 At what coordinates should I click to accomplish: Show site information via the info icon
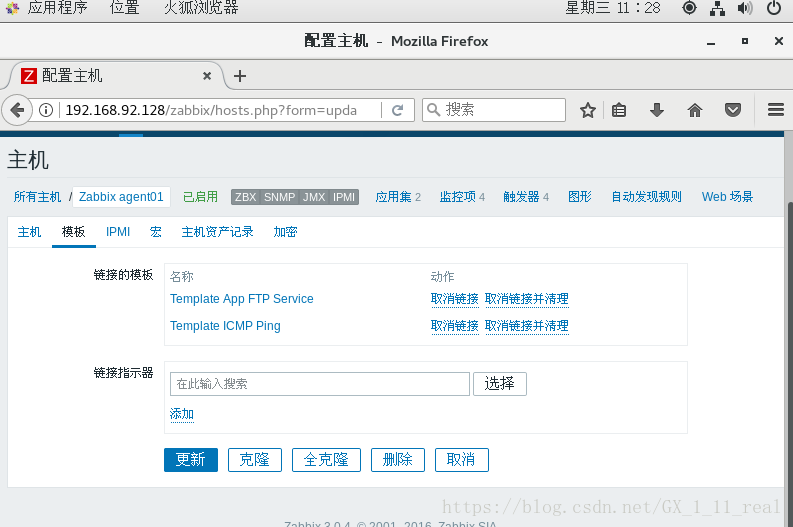[46, 110]
